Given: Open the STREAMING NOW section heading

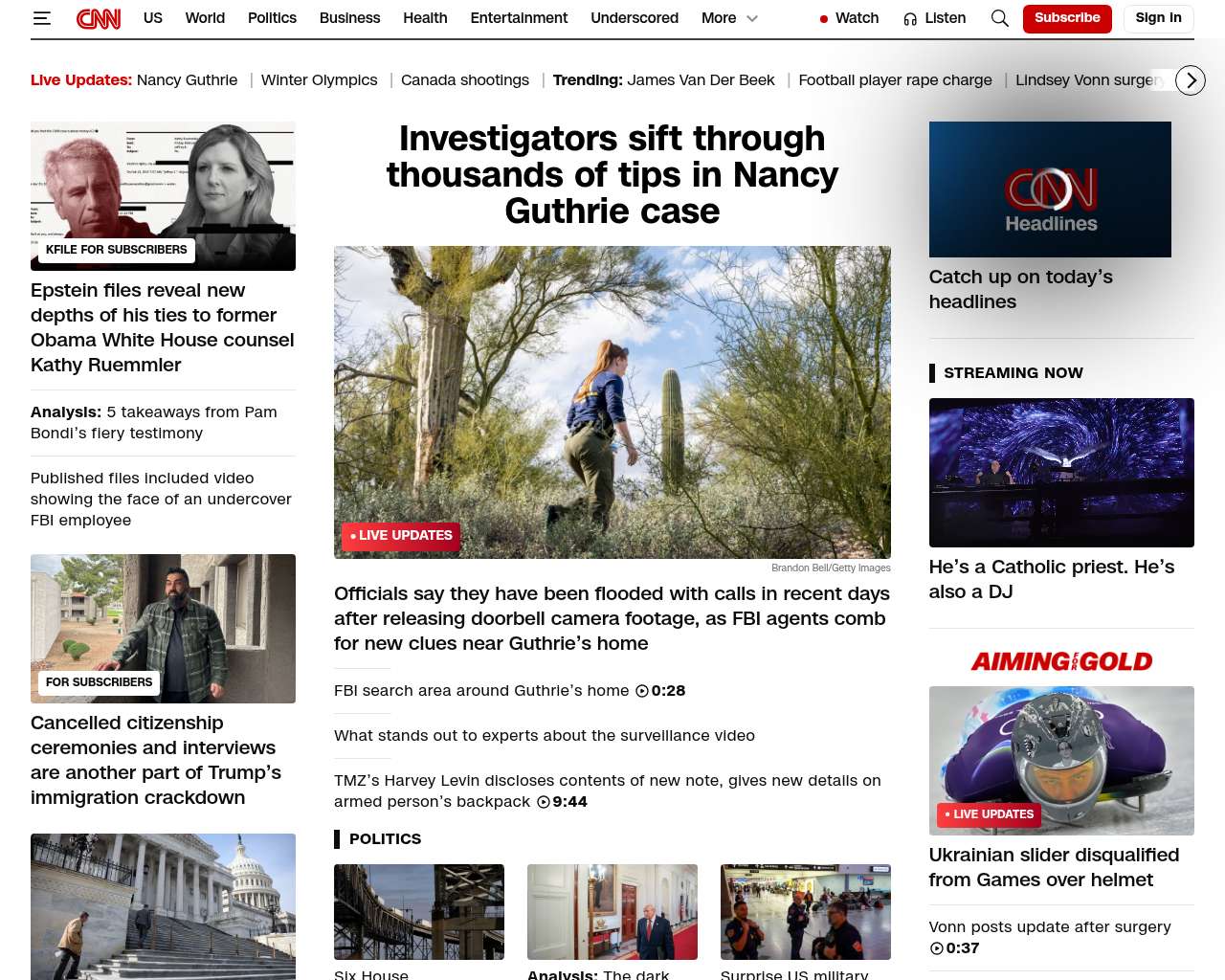Looking at the screenshot, I should [x=1013, y=373].
